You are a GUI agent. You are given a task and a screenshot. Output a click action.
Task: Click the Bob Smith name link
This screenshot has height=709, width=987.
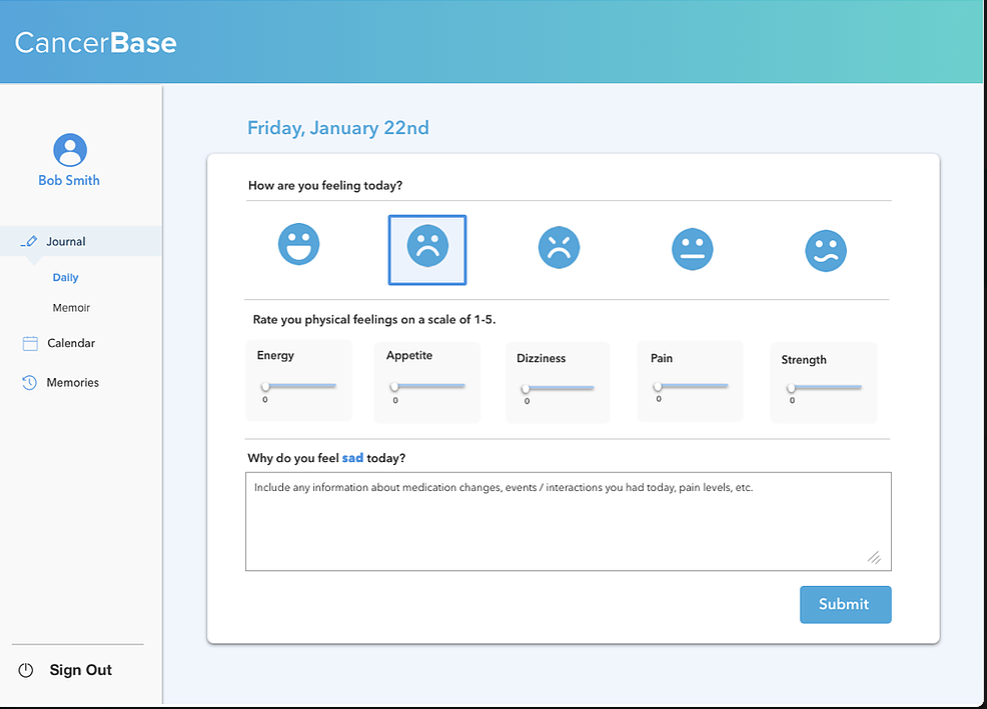click(x=69, y=181)
